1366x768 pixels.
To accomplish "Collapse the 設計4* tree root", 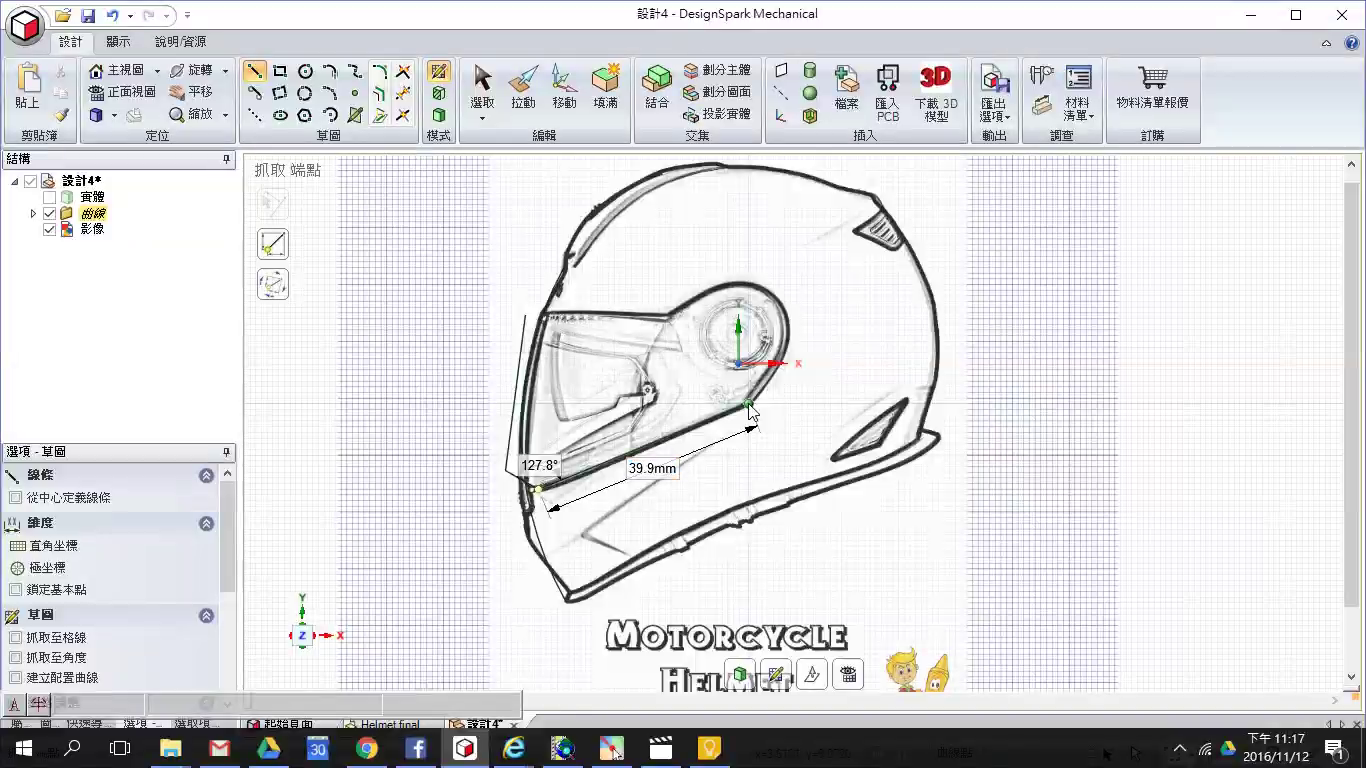I will pos(15,181).
